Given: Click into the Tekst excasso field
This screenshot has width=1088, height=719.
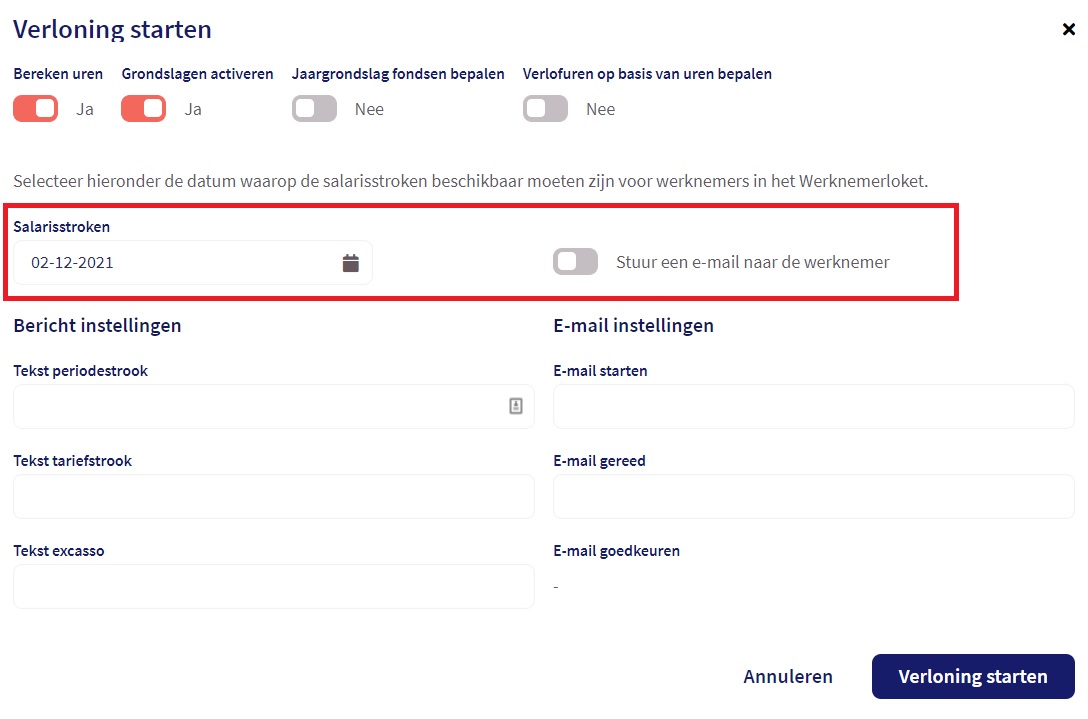Looking at the screenshot, I should pos(273,586).
